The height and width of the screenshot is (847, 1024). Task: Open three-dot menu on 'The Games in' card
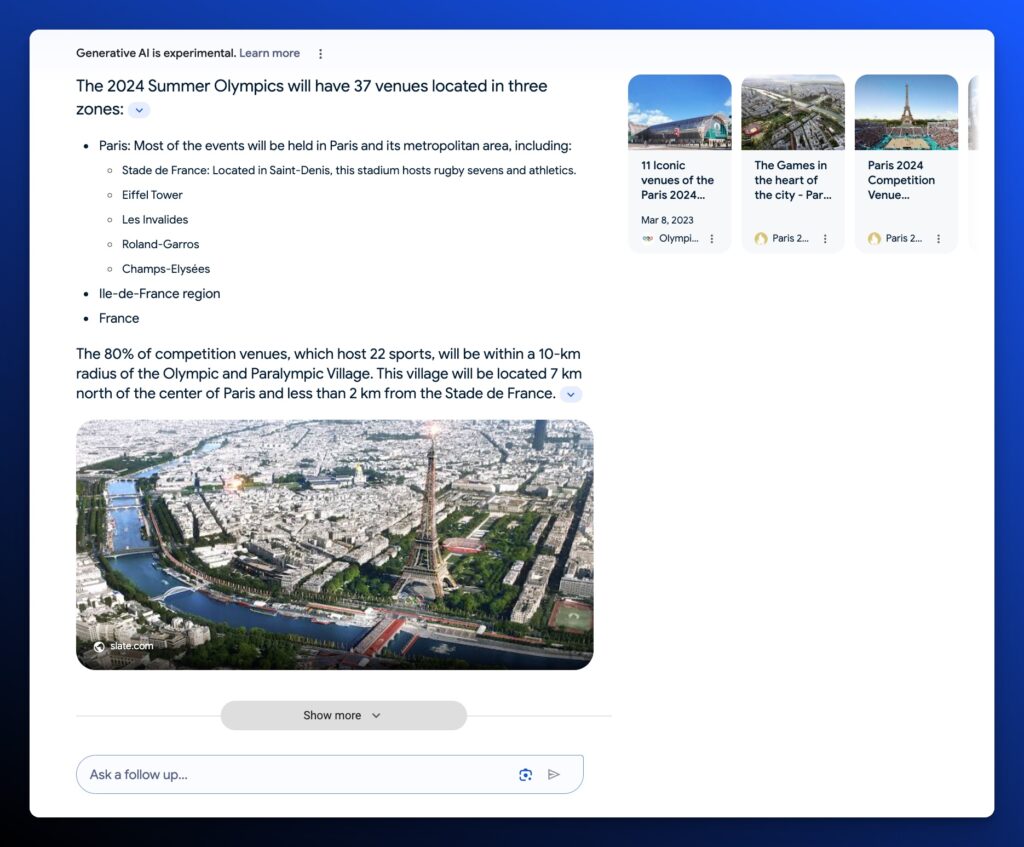(x=825, y=239)
